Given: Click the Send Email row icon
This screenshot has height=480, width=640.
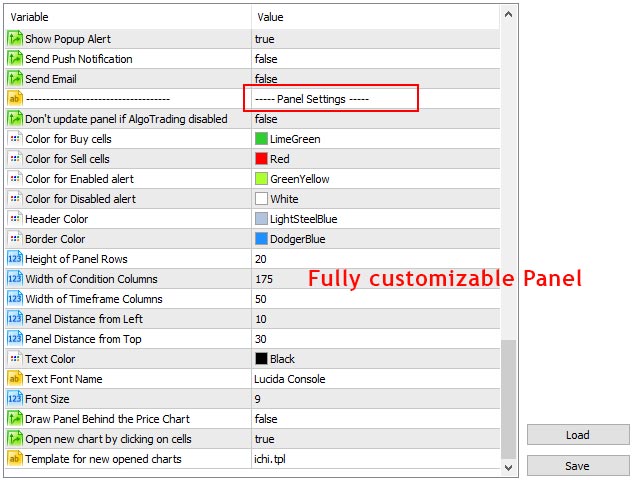Looking at the screenshot, I should click(x=14, y=79).
